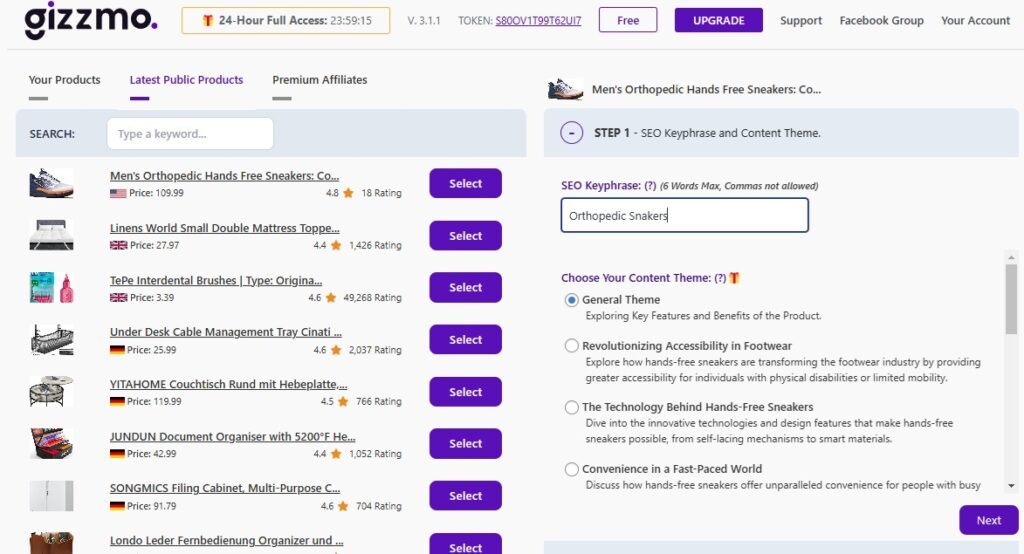The width and height of the screenshot is (1024, 554).
Task: Choose Revolutionizing Accessibility in Footwear theme
Action: coord(572,346)
